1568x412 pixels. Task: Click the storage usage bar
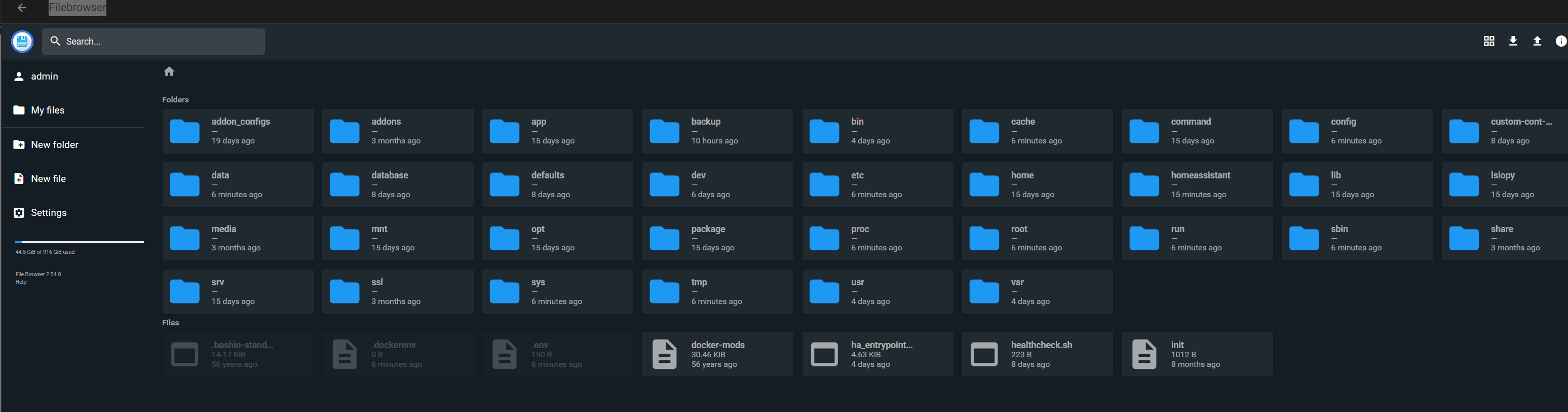click(x=79, y=242)
